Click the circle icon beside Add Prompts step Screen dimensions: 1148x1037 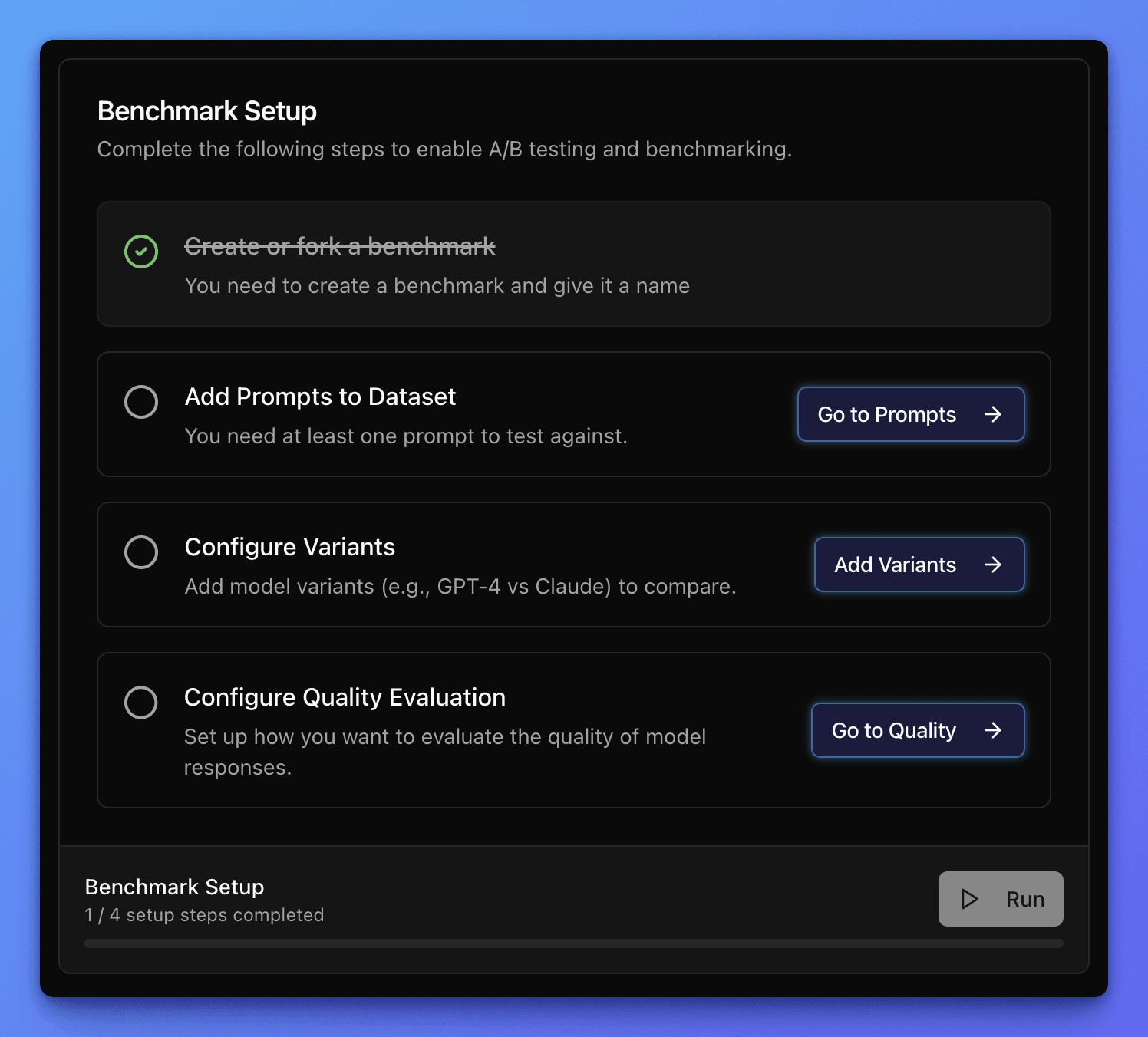tap(141, 401)
